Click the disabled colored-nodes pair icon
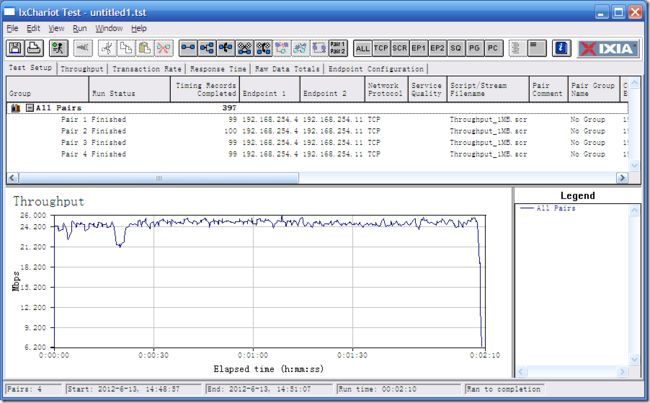Image resolution: width=650 pixels, height=403 pixels. click(282, 48)
